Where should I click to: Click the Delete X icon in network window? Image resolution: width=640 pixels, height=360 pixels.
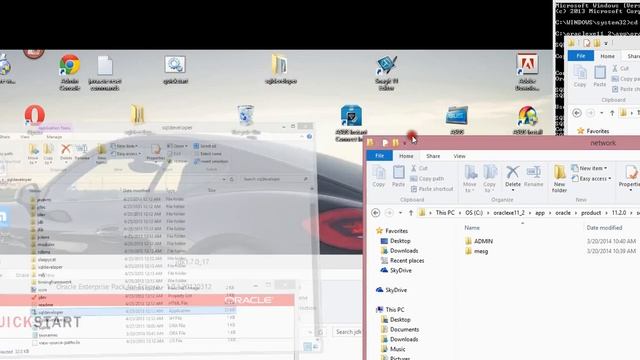coord(512,172)
